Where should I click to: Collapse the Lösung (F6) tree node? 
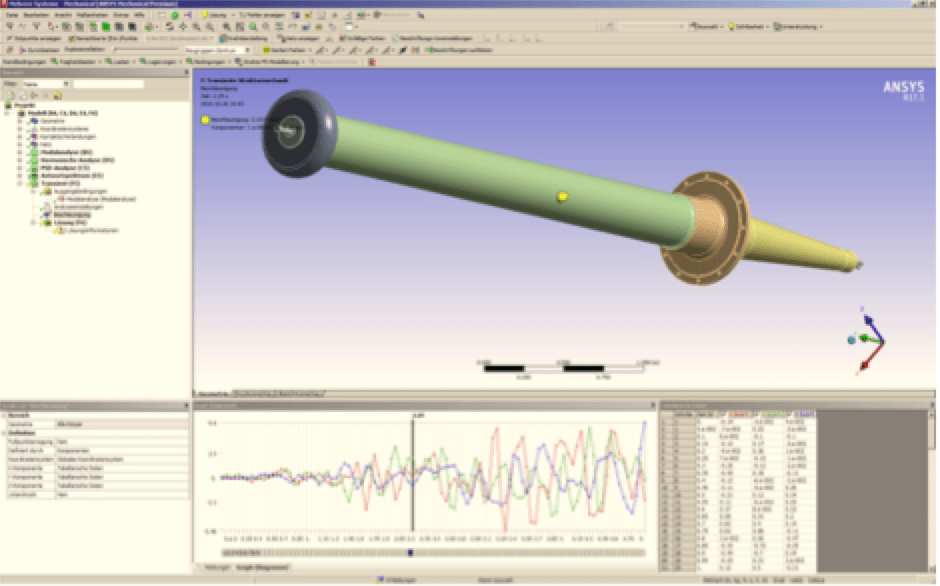tap(33, 223)
